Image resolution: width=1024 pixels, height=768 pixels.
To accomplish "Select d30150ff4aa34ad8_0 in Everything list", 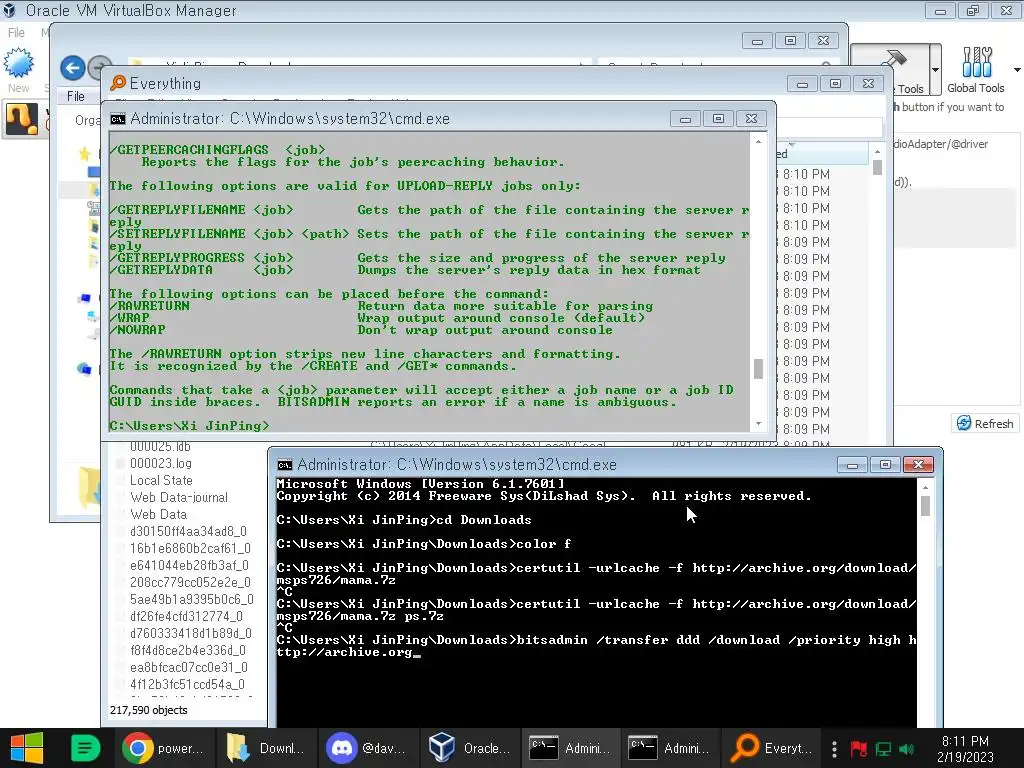I will tap(188, 531).
